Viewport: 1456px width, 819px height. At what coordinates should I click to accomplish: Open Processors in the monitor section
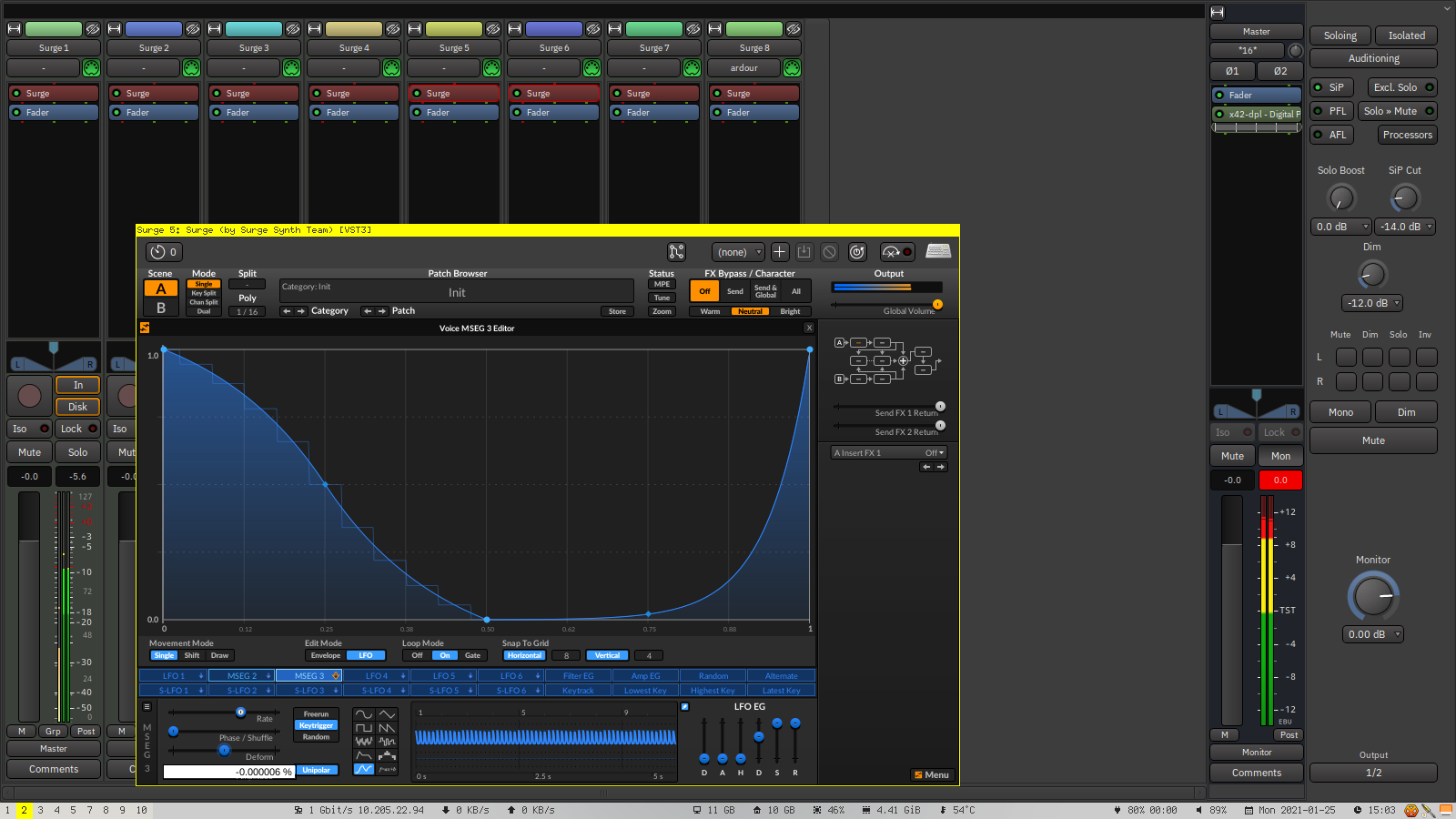[1407, 134]
